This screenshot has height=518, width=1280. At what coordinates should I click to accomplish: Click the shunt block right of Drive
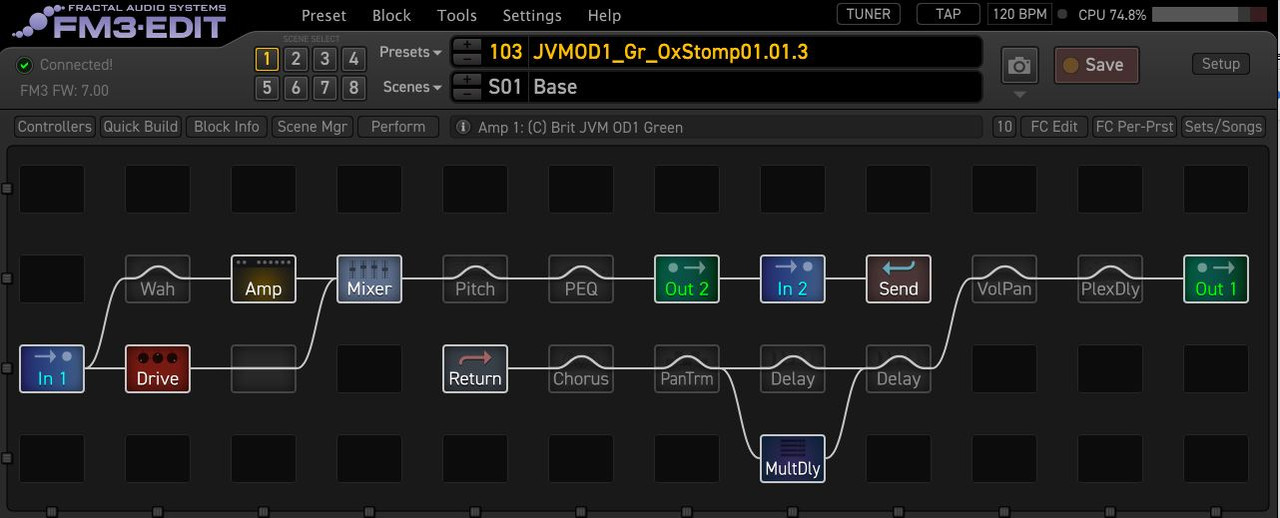coord(263,369)
